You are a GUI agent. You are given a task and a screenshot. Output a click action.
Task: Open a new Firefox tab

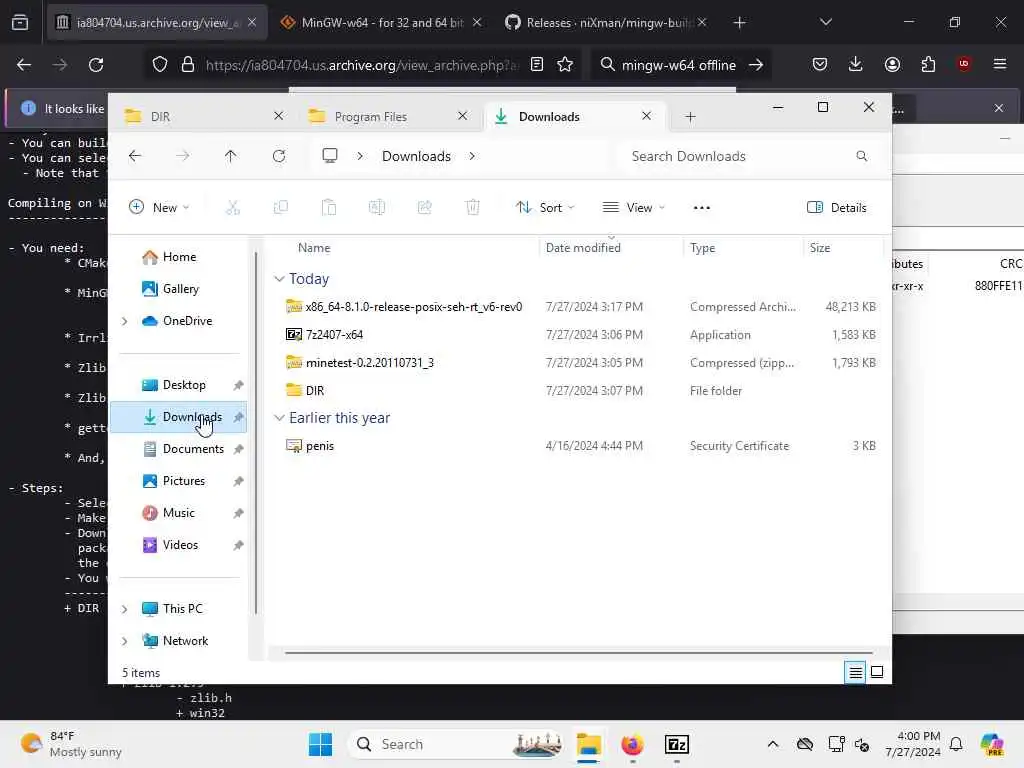[739, 22]
